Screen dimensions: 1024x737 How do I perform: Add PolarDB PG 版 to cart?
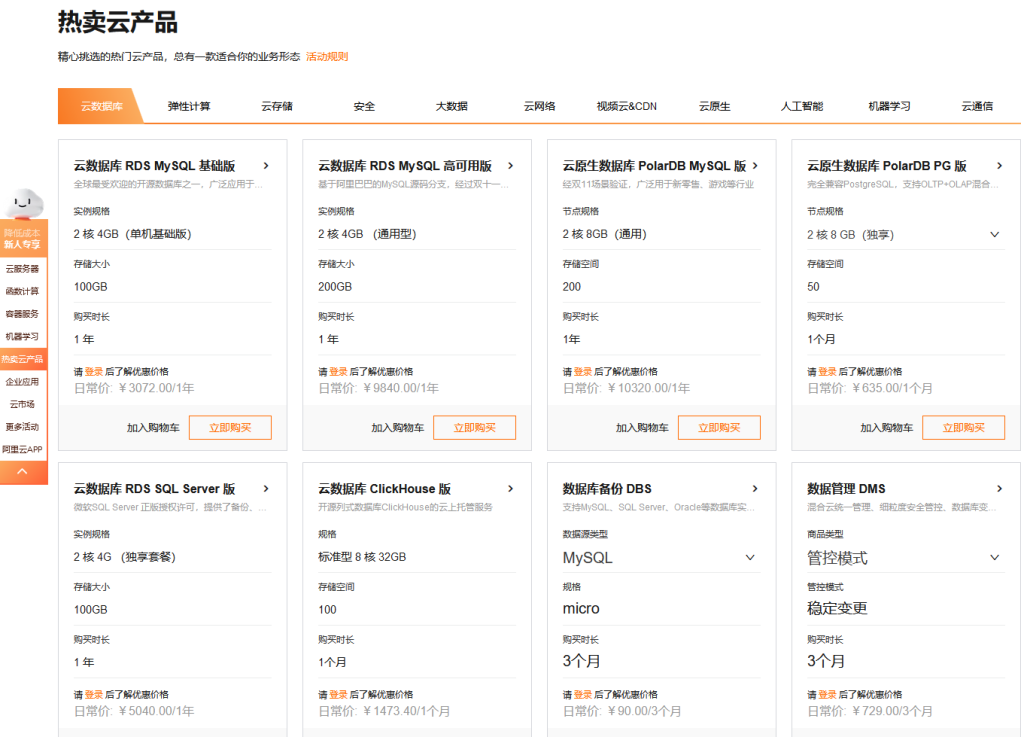point(886,428)
